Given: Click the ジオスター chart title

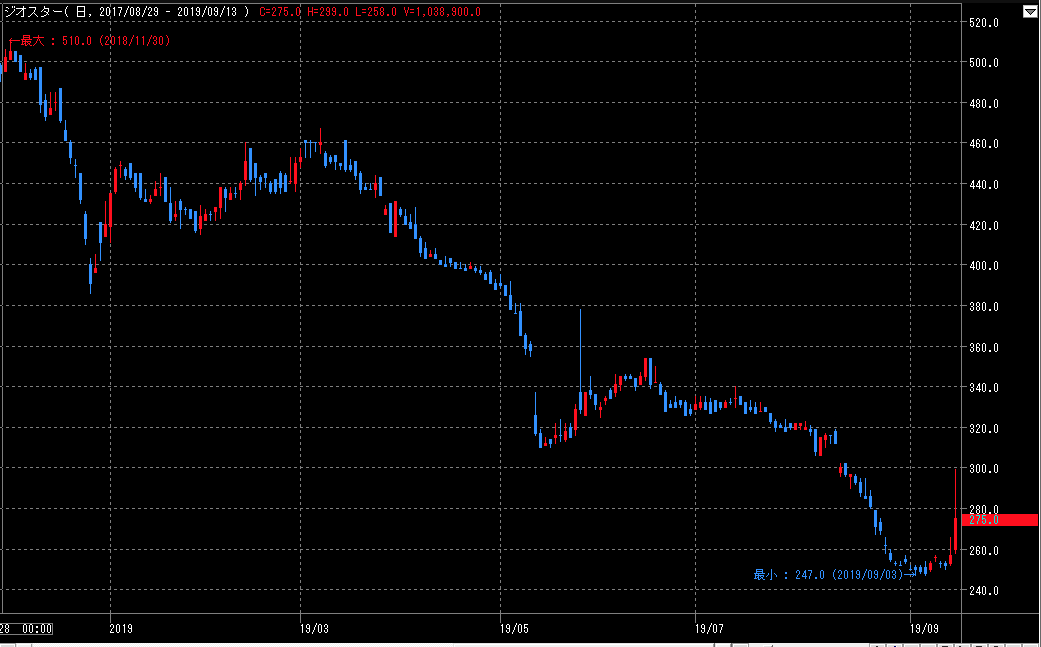Looking at the screenshot, I should click(32, 11).
